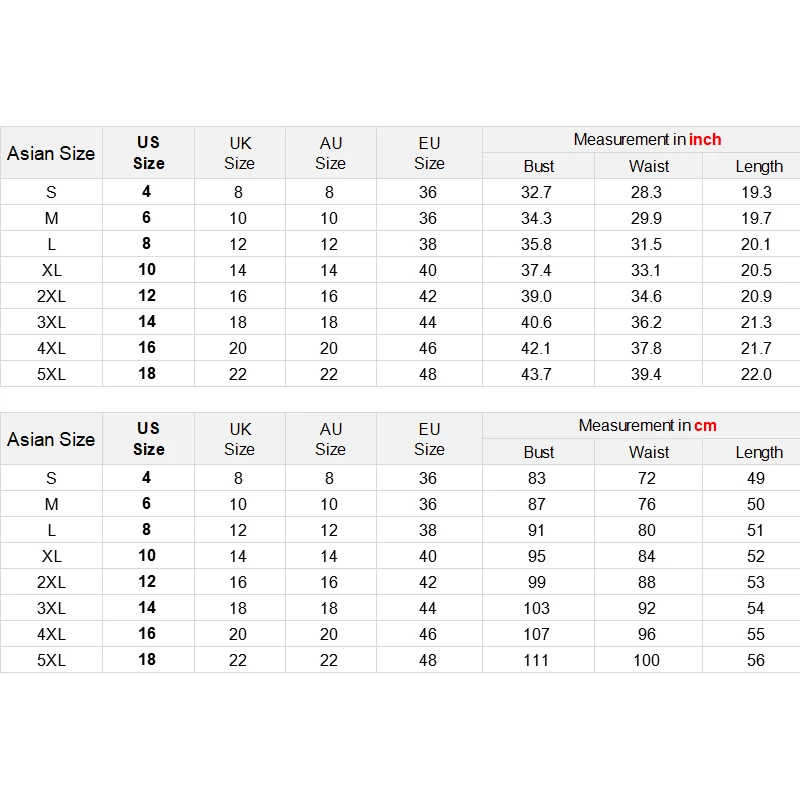Click the 20.9 length measurement
This screenshot has width=800, height=800.
click(754, 296)
